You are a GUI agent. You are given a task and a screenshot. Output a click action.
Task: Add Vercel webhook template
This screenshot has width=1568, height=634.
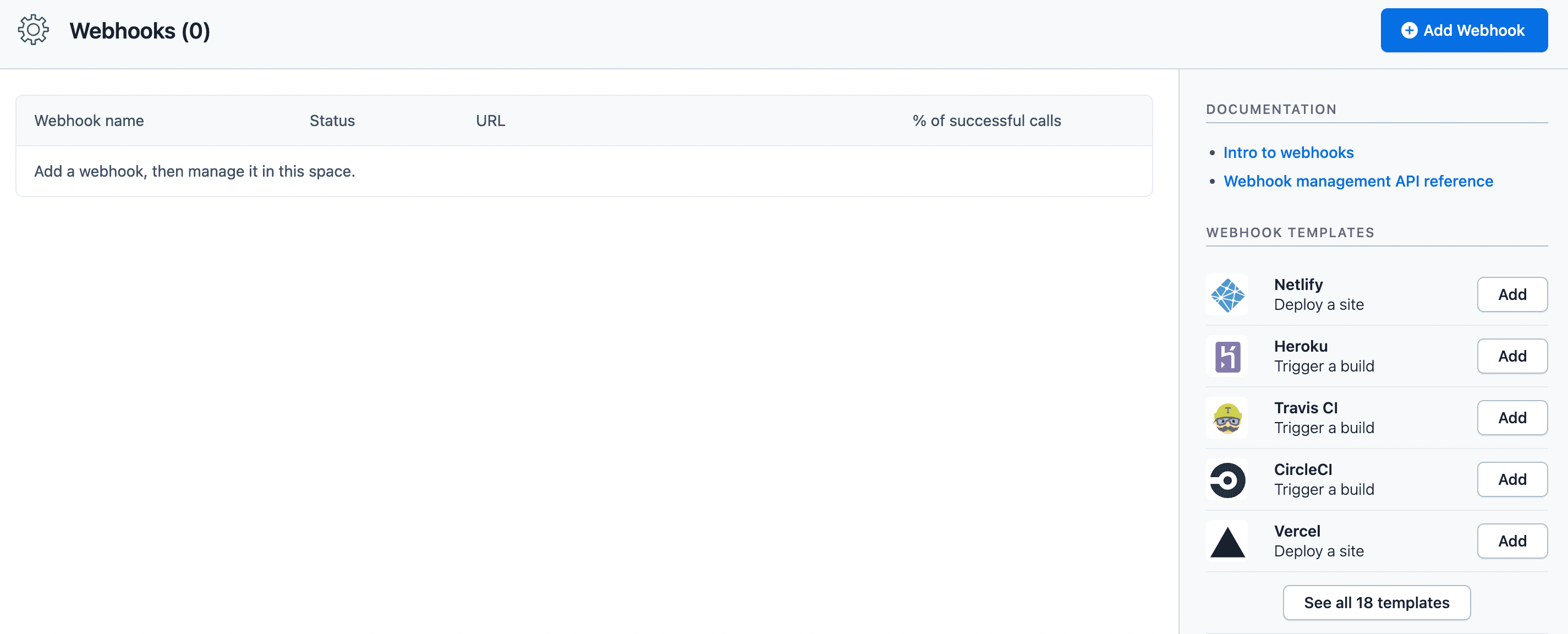click(x=1511, y=540)
